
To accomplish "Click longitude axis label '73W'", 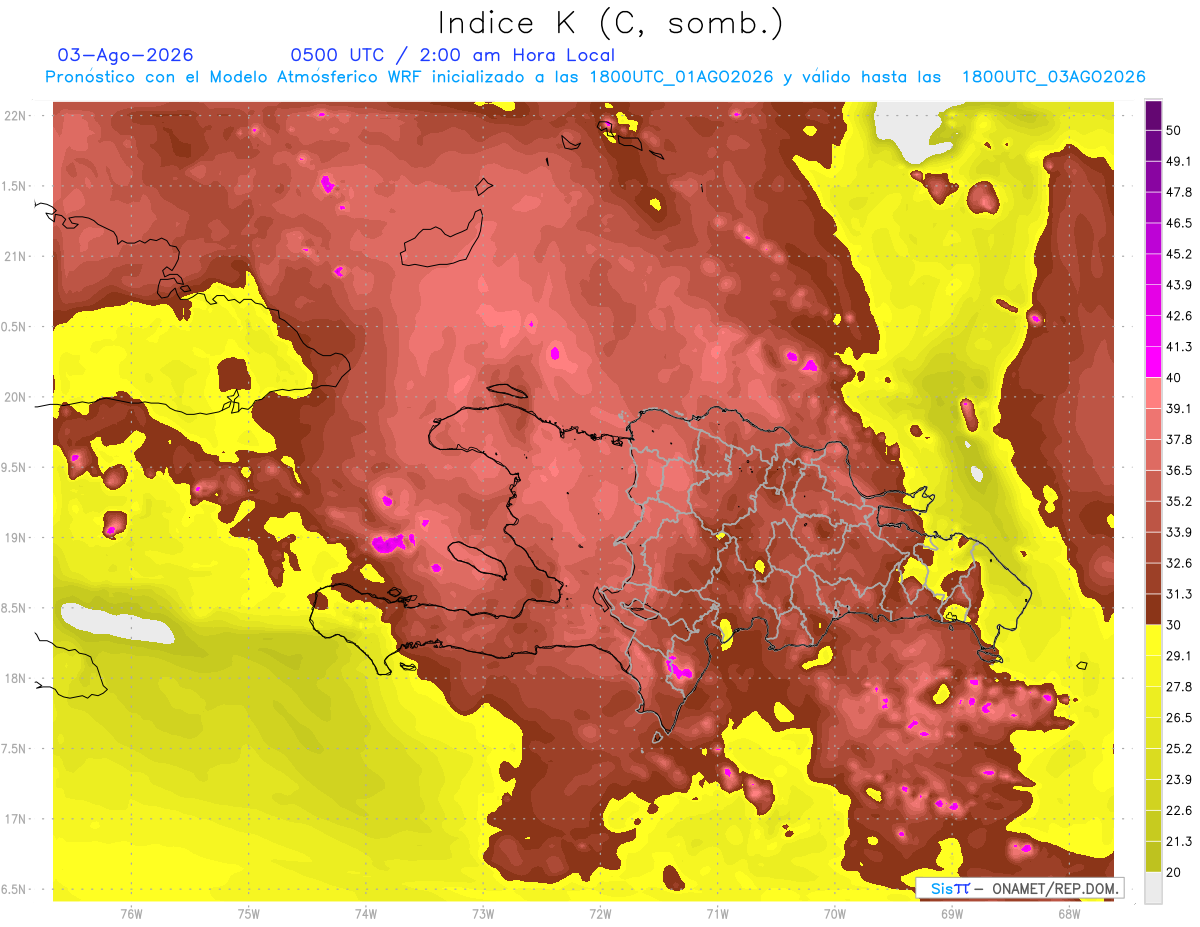I will click(x=483, y=914).
